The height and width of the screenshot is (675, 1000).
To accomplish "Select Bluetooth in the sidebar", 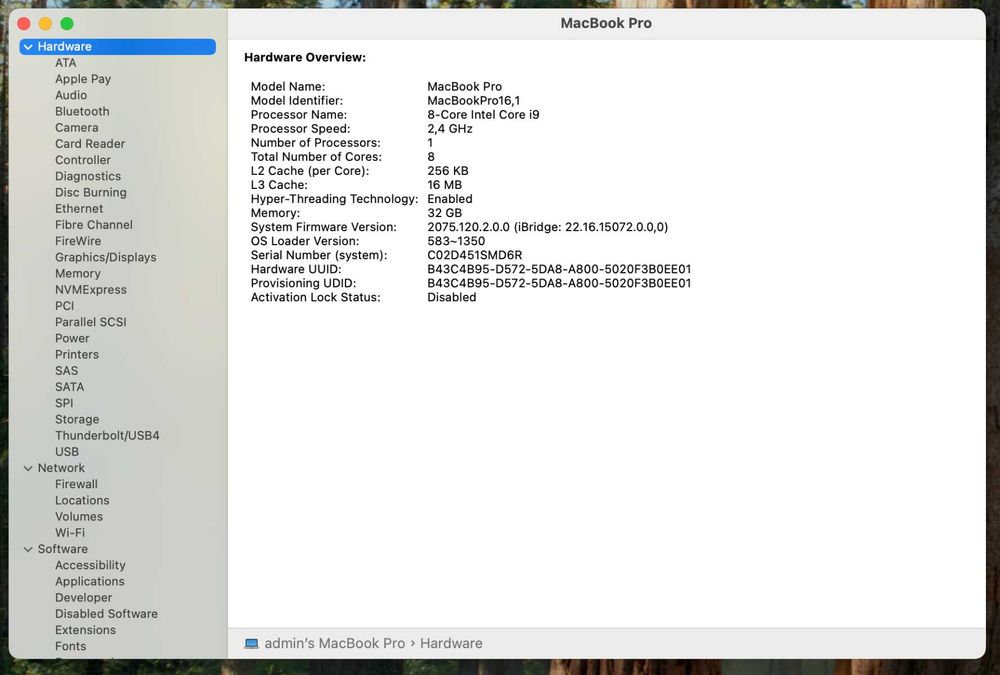I will (82, 111).
